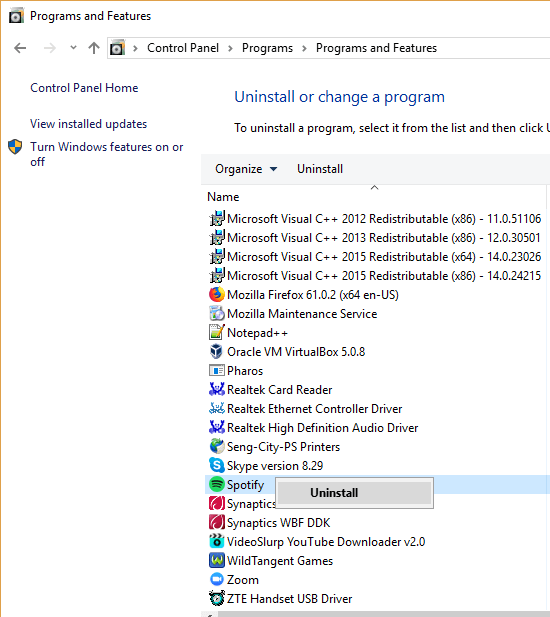Screen dimensions: 550x617
Task: Select Skype version 8.29 entry
Action: click(x=275, y=466)
